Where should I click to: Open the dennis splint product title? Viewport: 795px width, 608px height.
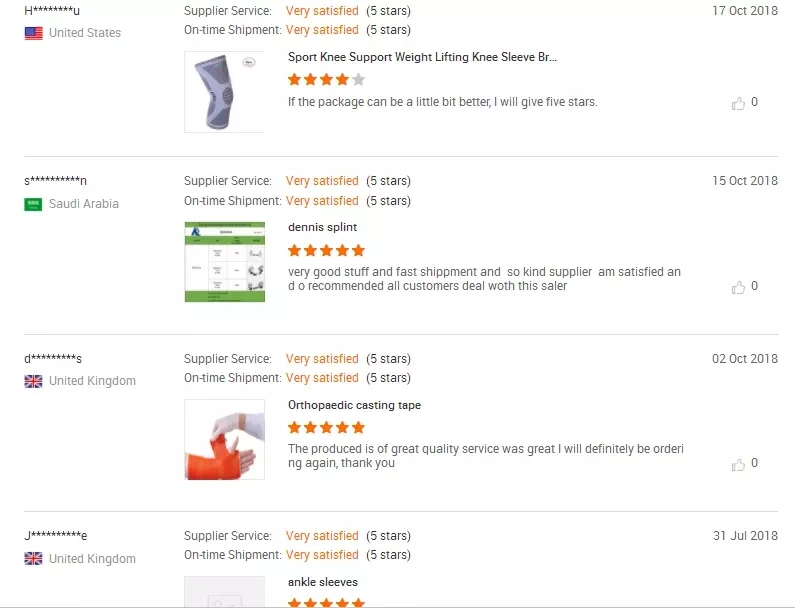tap(322, 228)
